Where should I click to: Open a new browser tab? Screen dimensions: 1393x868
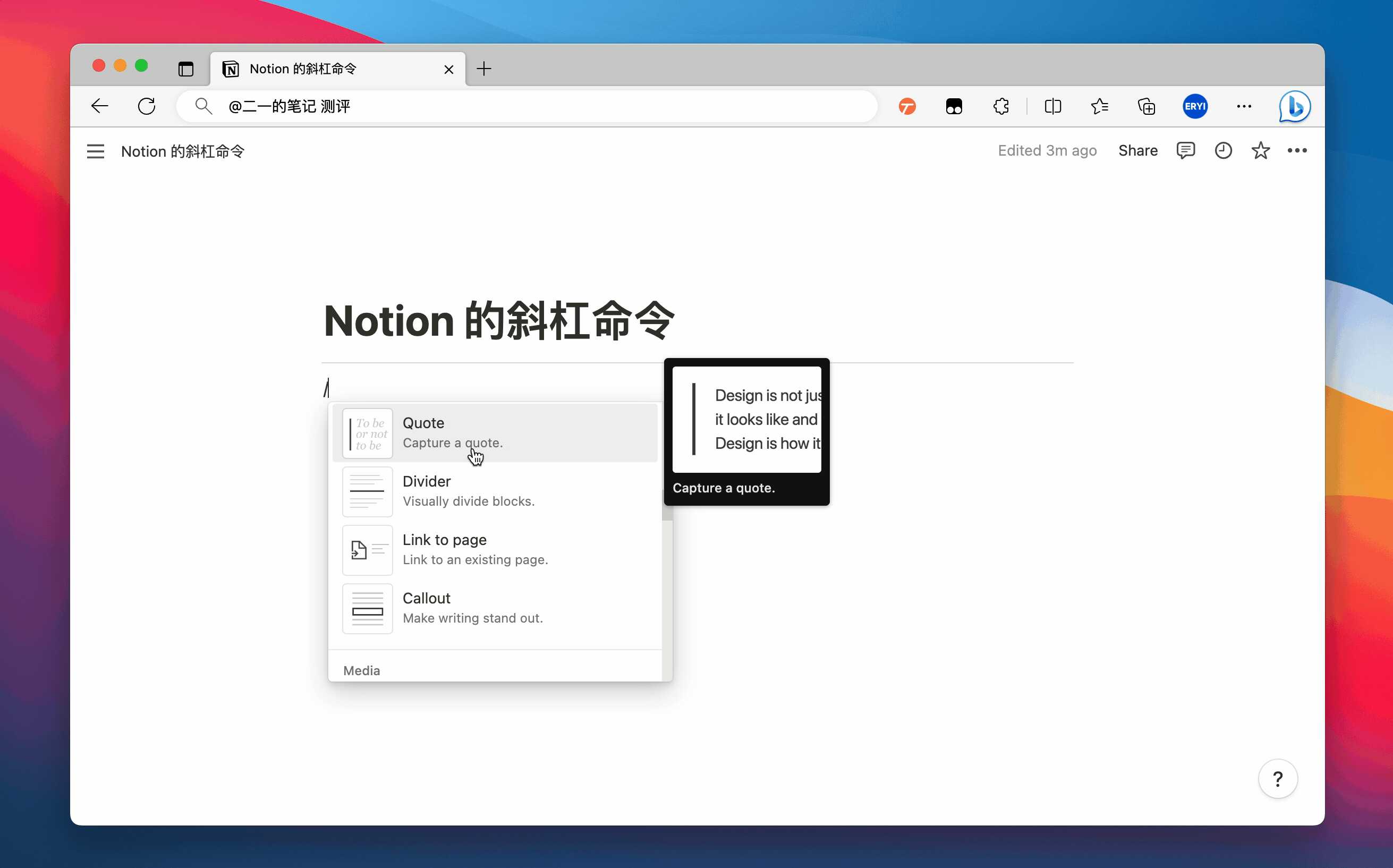[484, 69]
